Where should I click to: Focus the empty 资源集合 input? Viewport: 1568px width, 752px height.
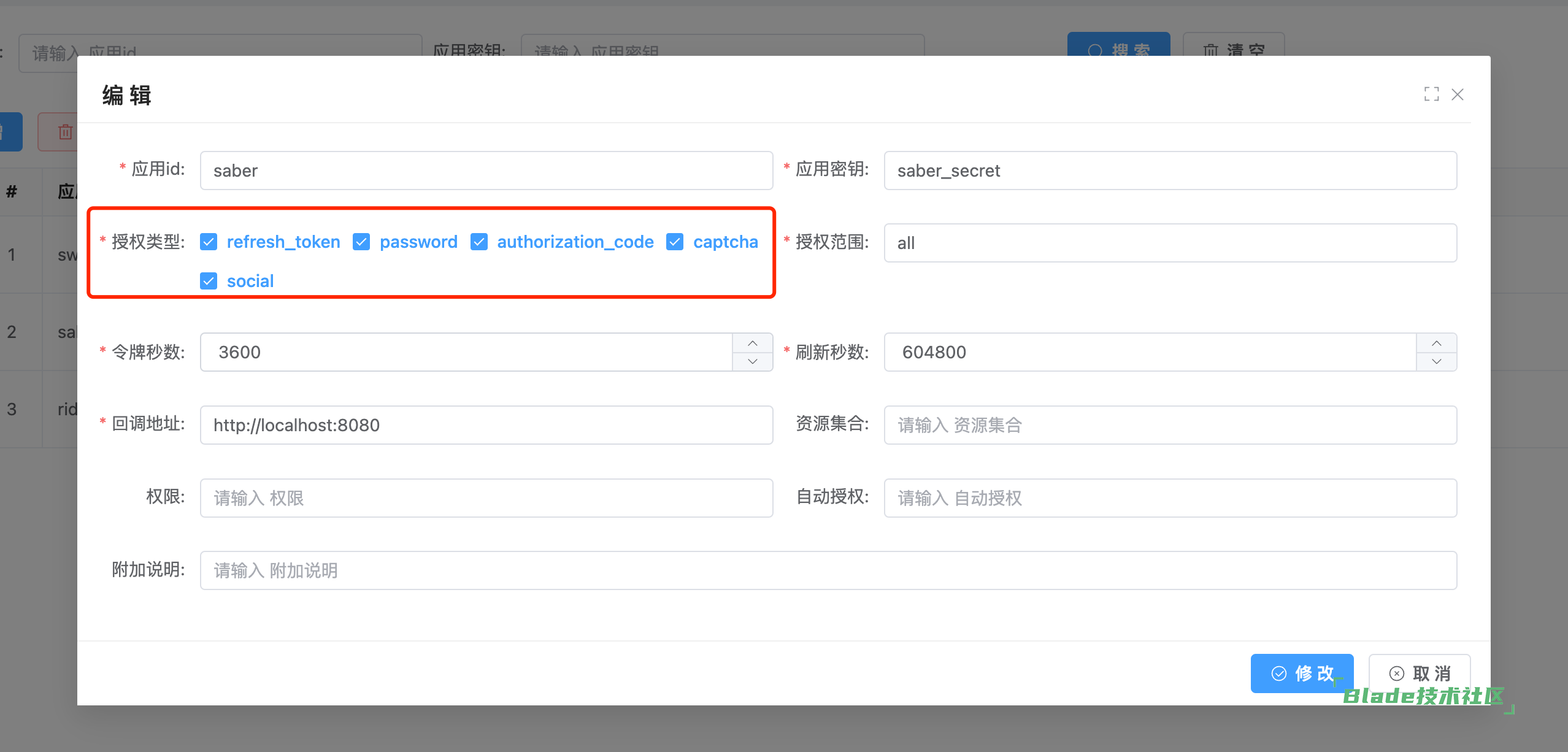pos(1170,425)
